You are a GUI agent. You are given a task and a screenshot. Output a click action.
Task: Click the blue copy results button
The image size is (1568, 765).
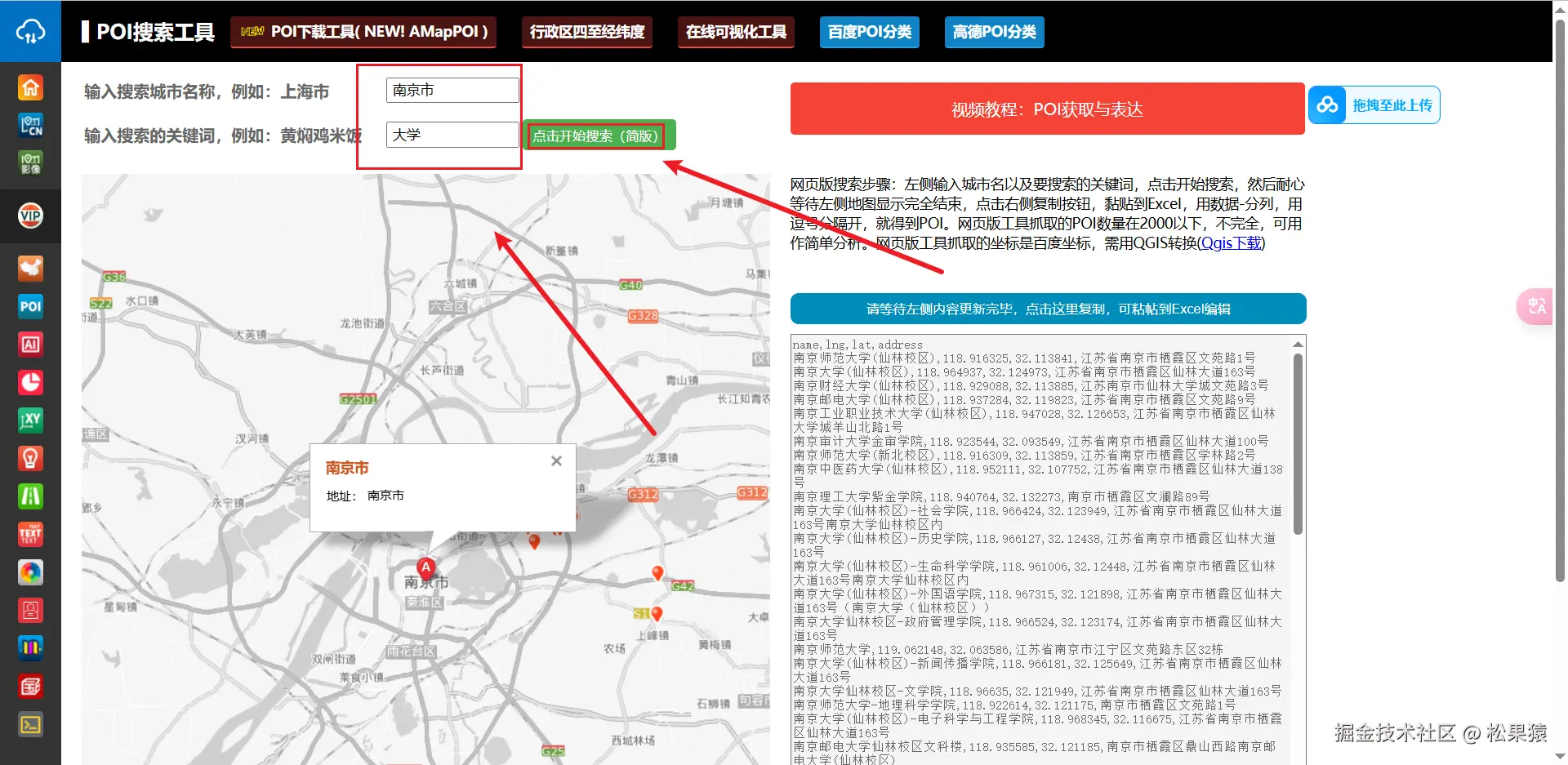click(x=1048, y=309)
